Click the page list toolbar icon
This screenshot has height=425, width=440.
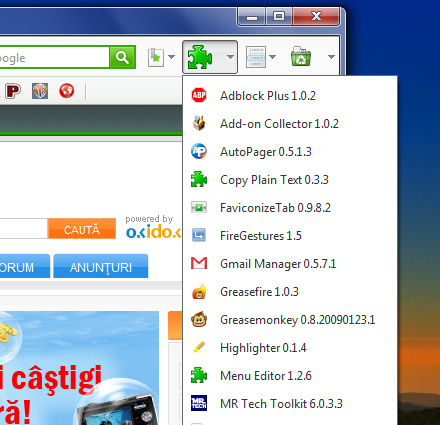coord(256,57)
